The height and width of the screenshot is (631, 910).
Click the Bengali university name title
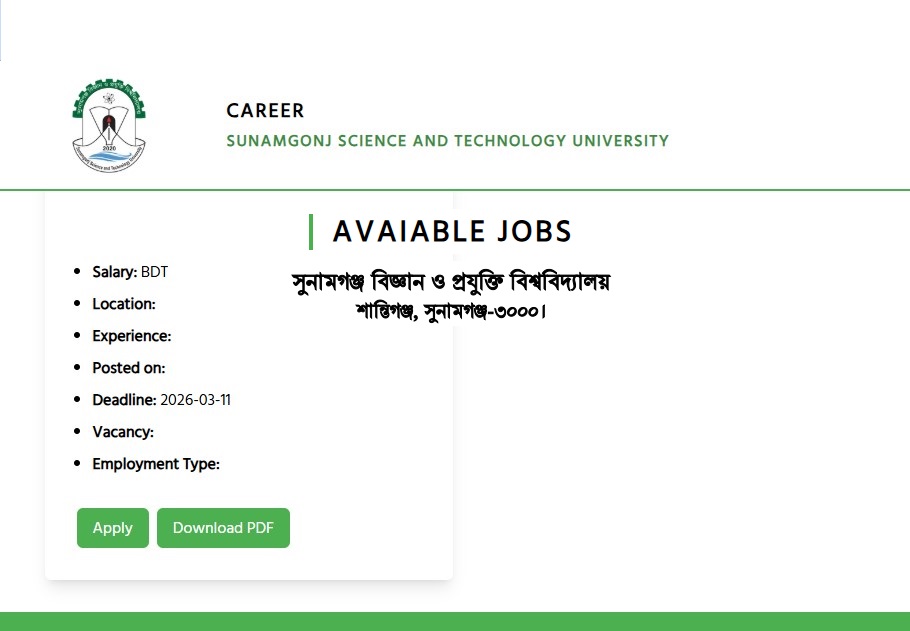click(x=450, y=281)
